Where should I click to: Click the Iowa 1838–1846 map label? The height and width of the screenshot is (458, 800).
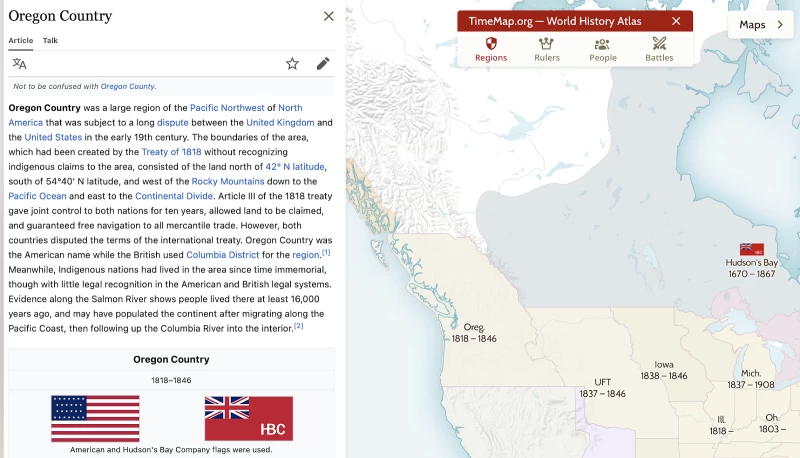tap(664, 370)
